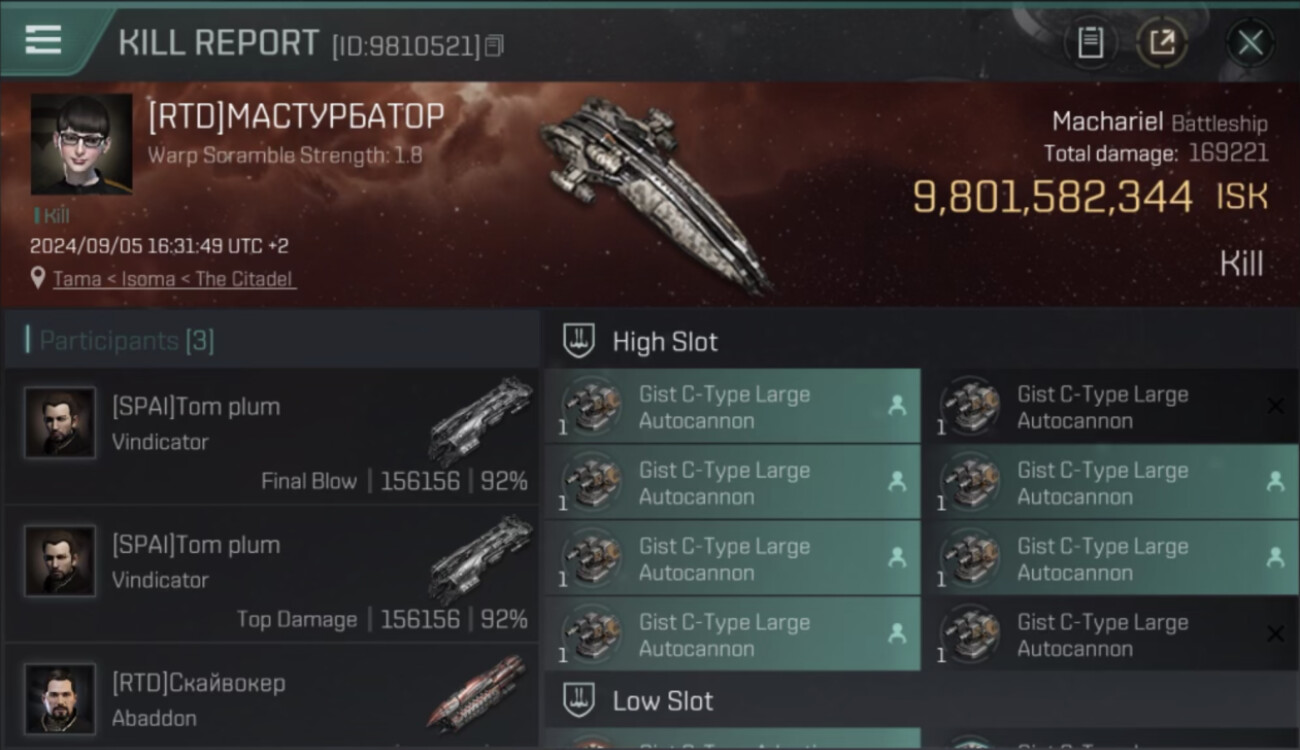Open the Скайвокер pilot portrait
Screen dimensions: 1300x750
[x=60, y=699]
